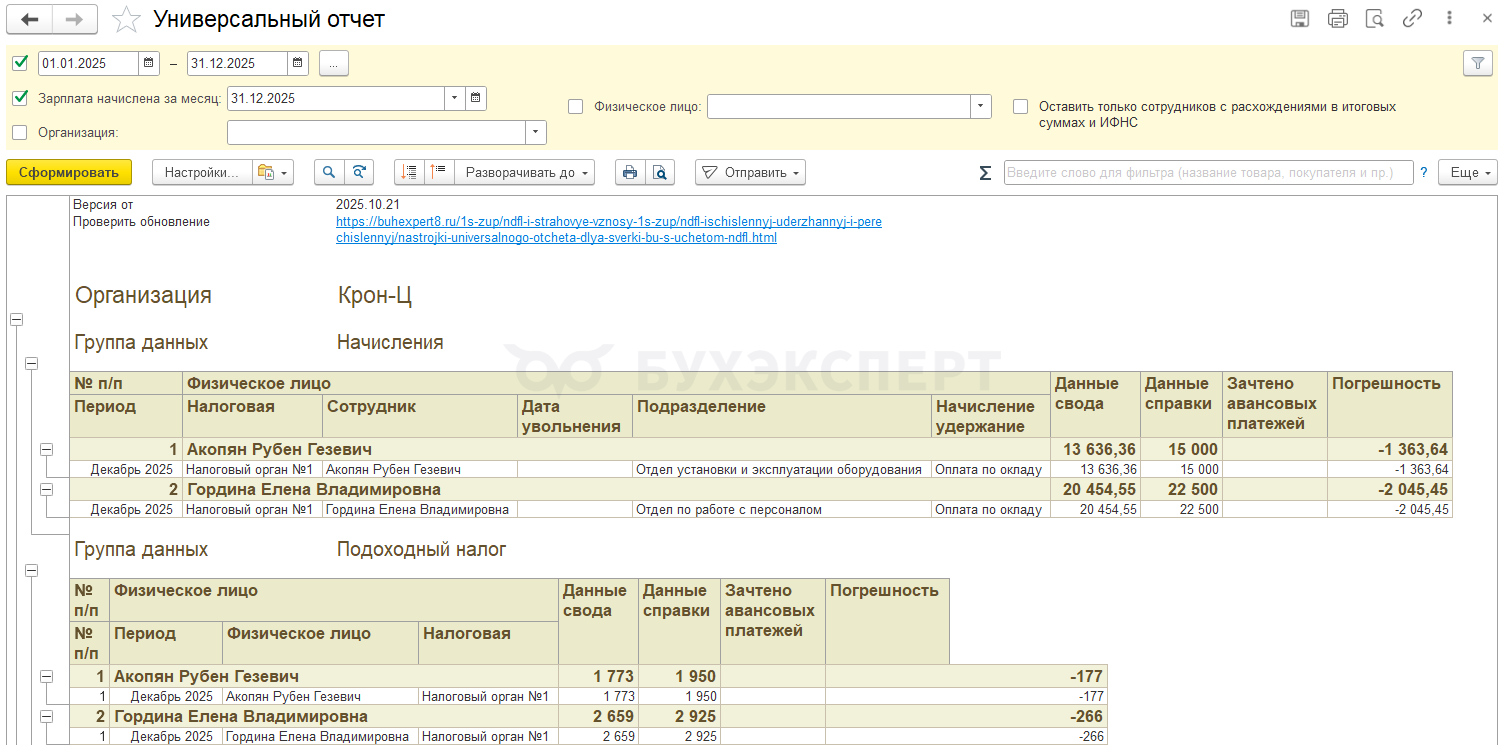Image resolution: width=1504 pixels, height=745 pixels.
Task: Open print preview icon in report toolbar
Action: click(x=660, y=173)
